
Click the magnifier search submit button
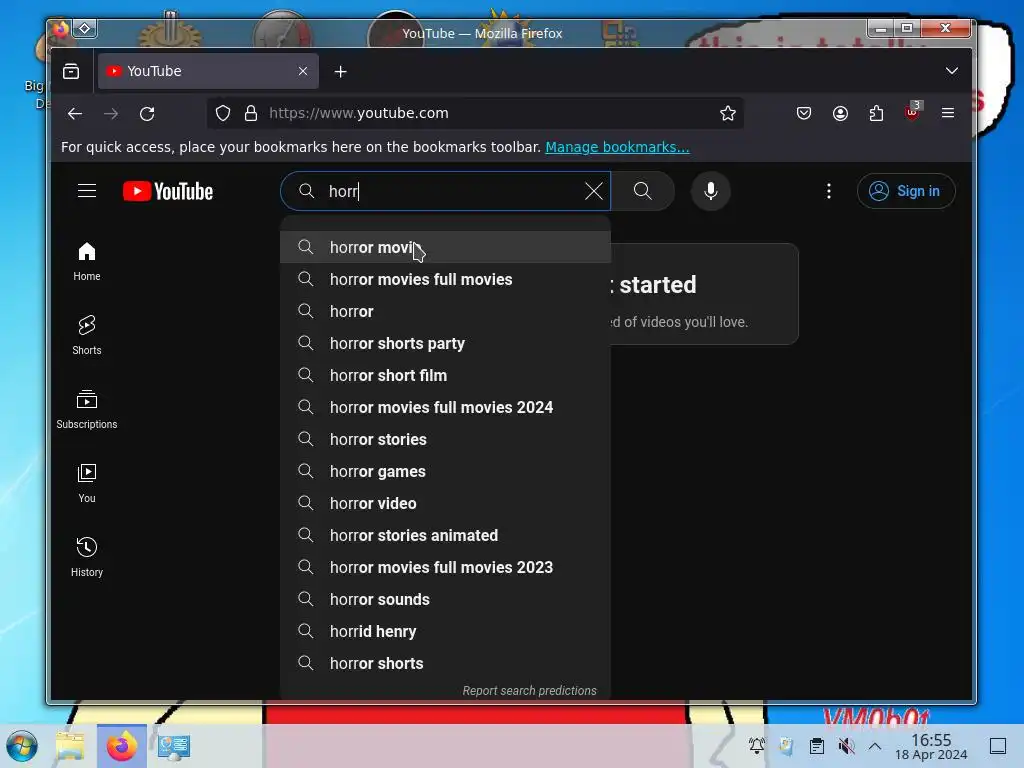coord(643,191)
